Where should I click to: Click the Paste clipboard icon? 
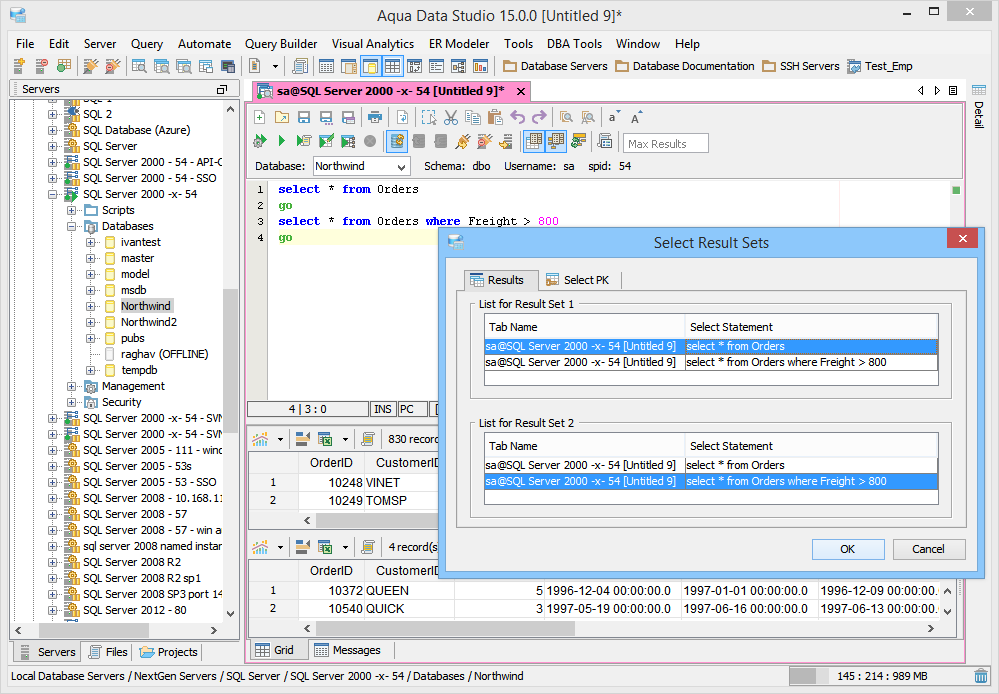495,117
